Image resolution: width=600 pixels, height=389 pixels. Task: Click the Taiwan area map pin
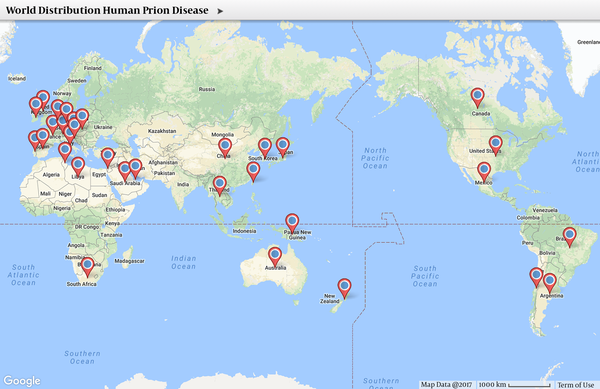[x=253, y=172]
